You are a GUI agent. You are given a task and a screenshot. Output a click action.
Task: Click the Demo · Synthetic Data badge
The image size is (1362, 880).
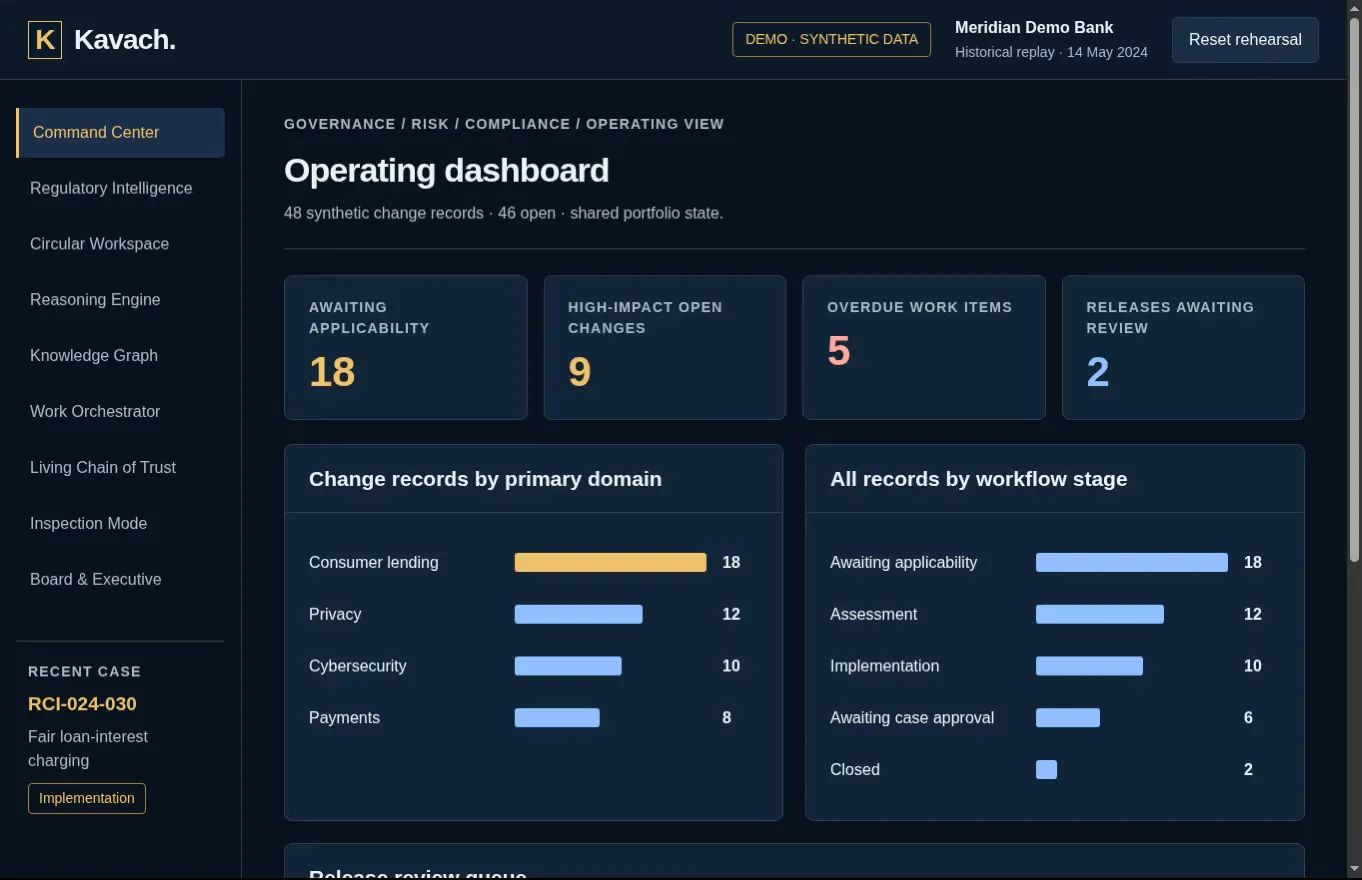tap(832, 40)
